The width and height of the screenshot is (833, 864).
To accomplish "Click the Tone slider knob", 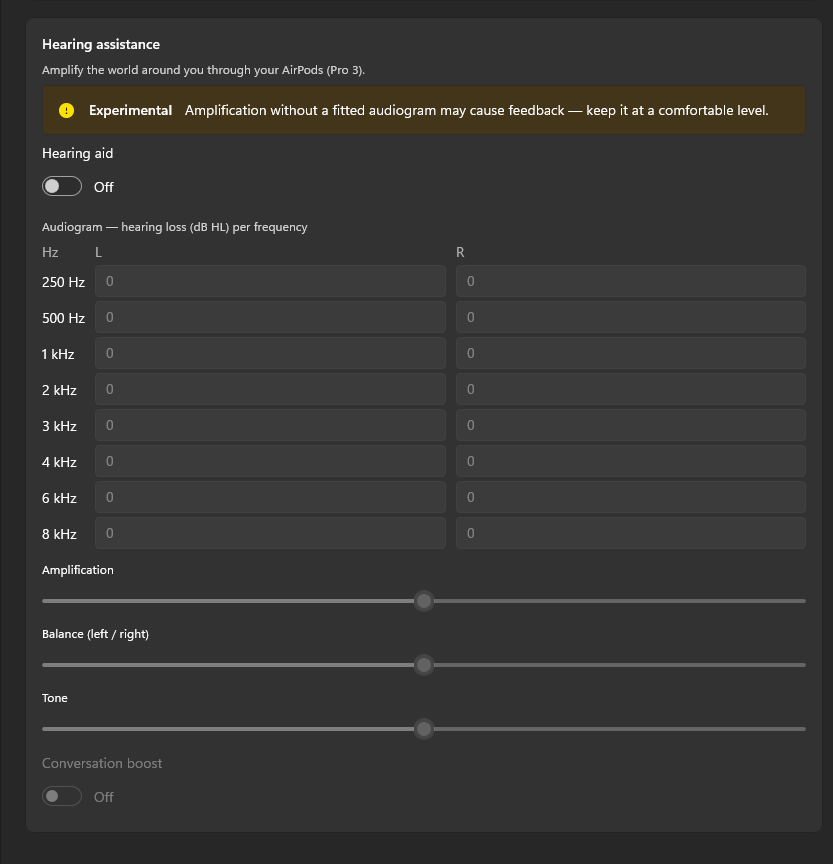I will (424, 728).
